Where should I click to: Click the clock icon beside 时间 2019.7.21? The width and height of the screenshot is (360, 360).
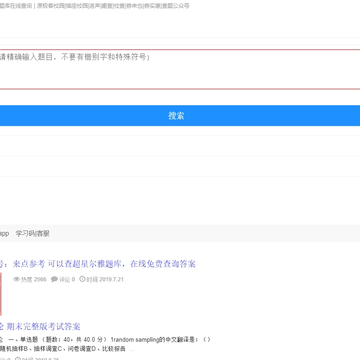click(x=82, y=279)
